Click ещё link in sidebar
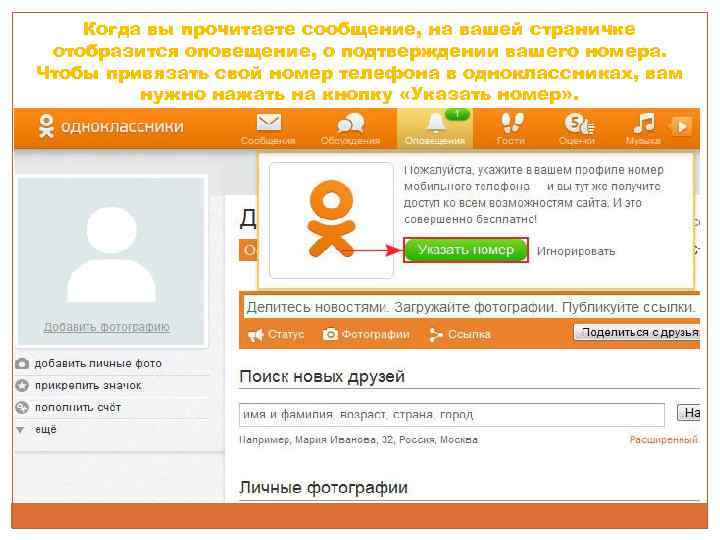This screenshot has width=720, height=540. click(46, 430)
